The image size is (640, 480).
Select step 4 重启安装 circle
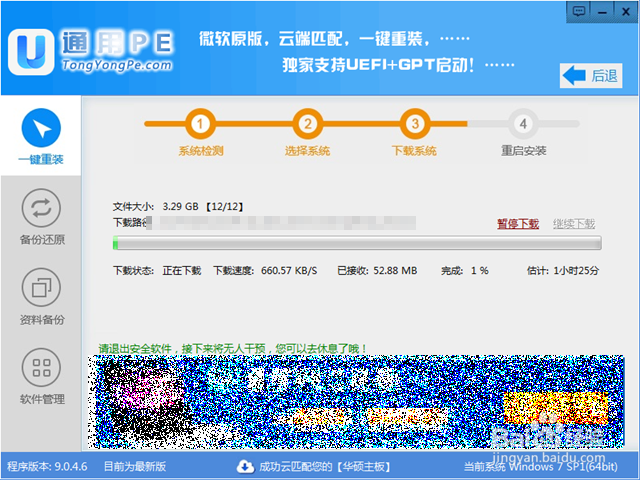[x=523, y=124]
